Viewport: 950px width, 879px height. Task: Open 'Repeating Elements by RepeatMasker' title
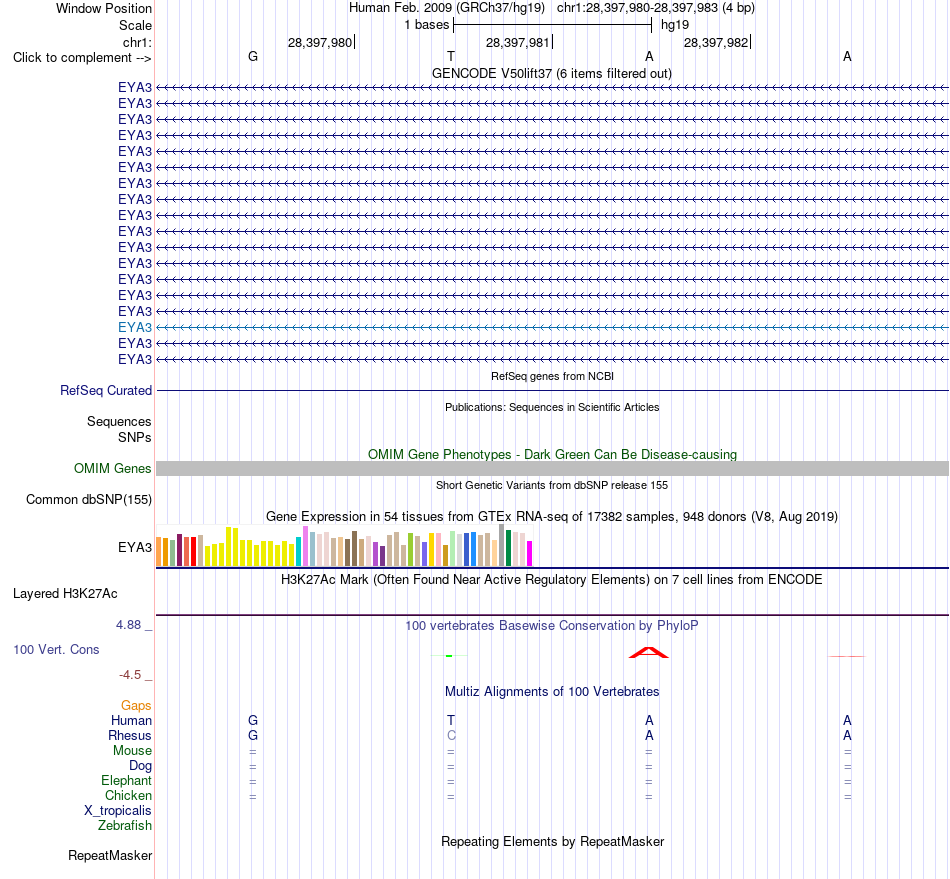552,842
